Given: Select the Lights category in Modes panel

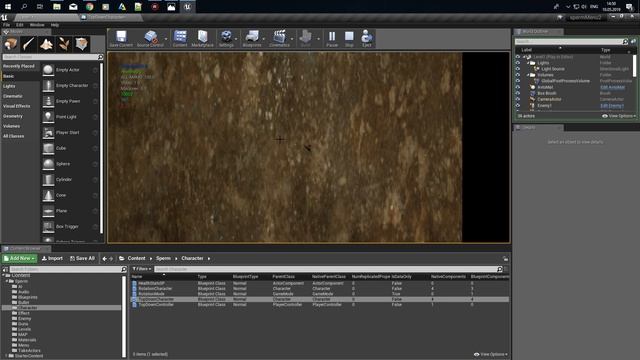Looking at the screenshot, I should [x=20, y=86].
